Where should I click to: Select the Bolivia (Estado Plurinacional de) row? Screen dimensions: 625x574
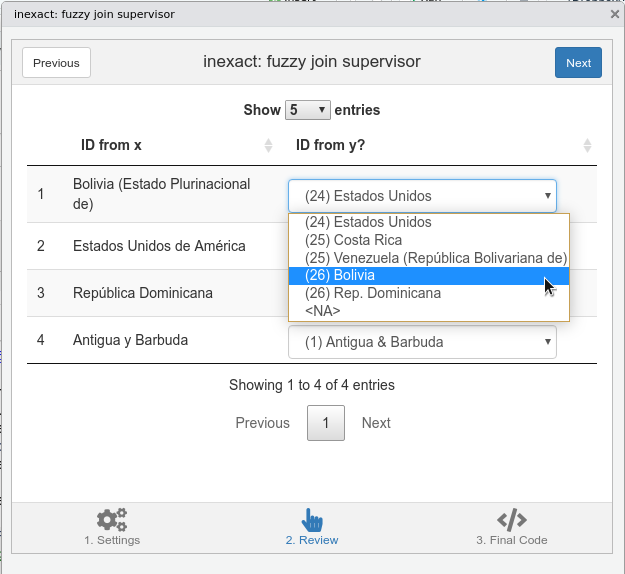coord(161,194)
